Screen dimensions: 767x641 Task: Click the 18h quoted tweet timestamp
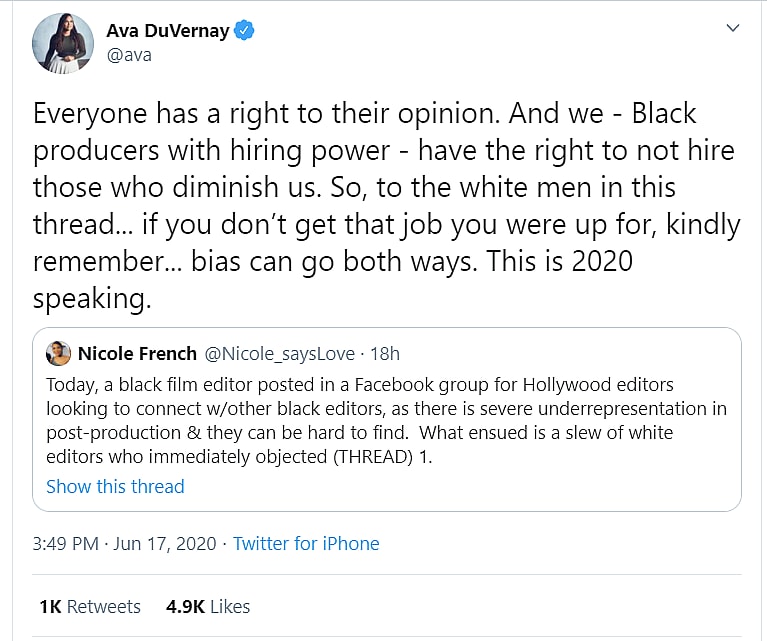tap(384, 353)
